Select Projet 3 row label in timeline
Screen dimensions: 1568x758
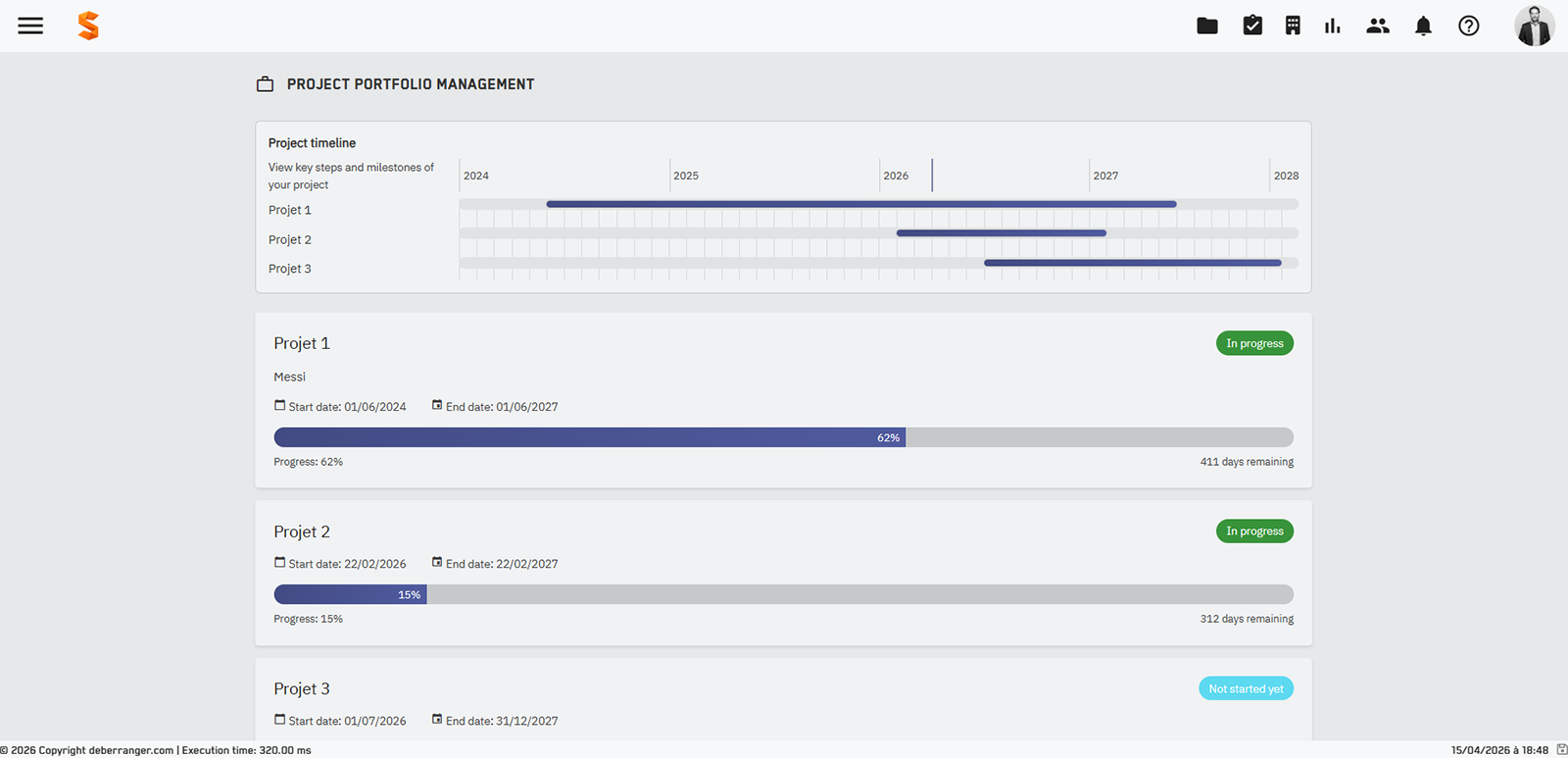(290, 269)
